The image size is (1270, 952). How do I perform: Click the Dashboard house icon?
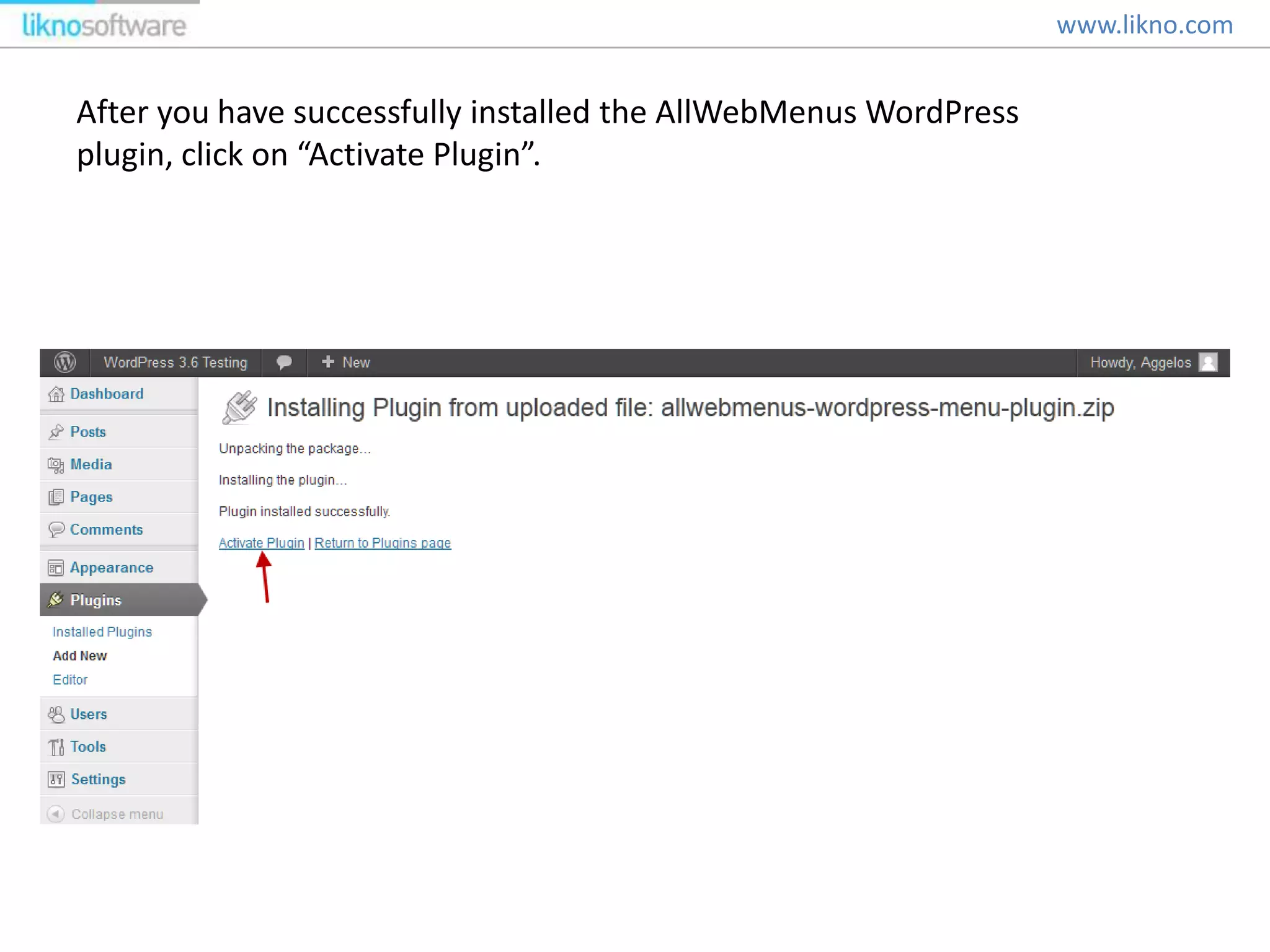coord(56,394)
